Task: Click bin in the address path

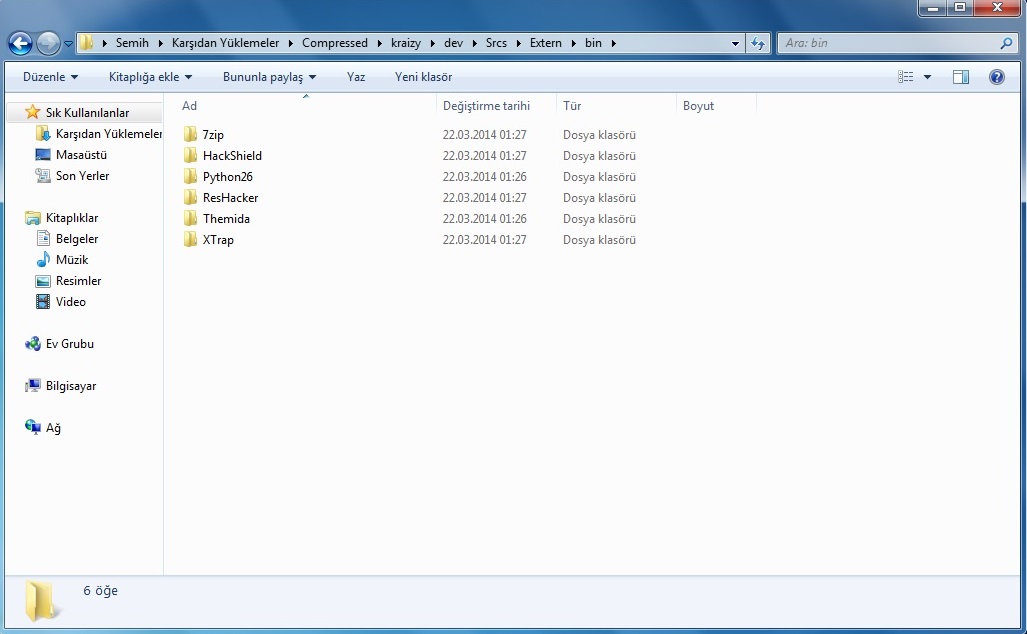Action: tap(593, 43)
